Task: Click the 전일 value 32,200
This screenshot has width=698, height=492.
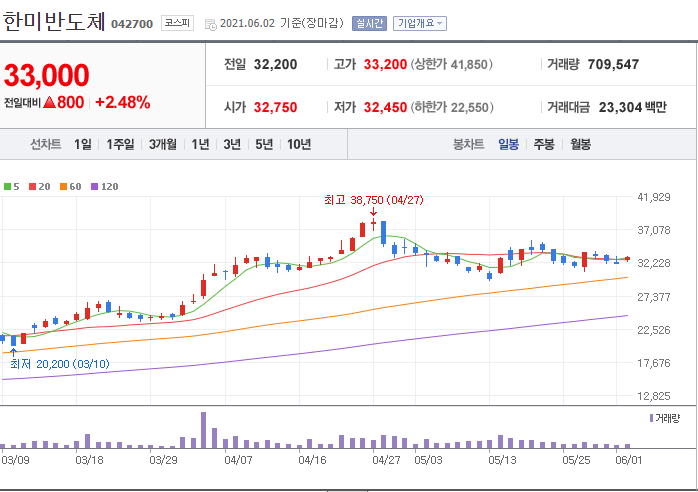Action: [276, 65]
